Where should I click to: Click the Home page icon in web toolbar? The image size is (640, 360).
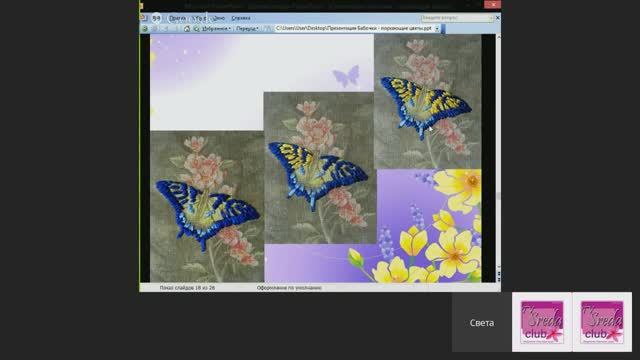[x=187, y=29]
